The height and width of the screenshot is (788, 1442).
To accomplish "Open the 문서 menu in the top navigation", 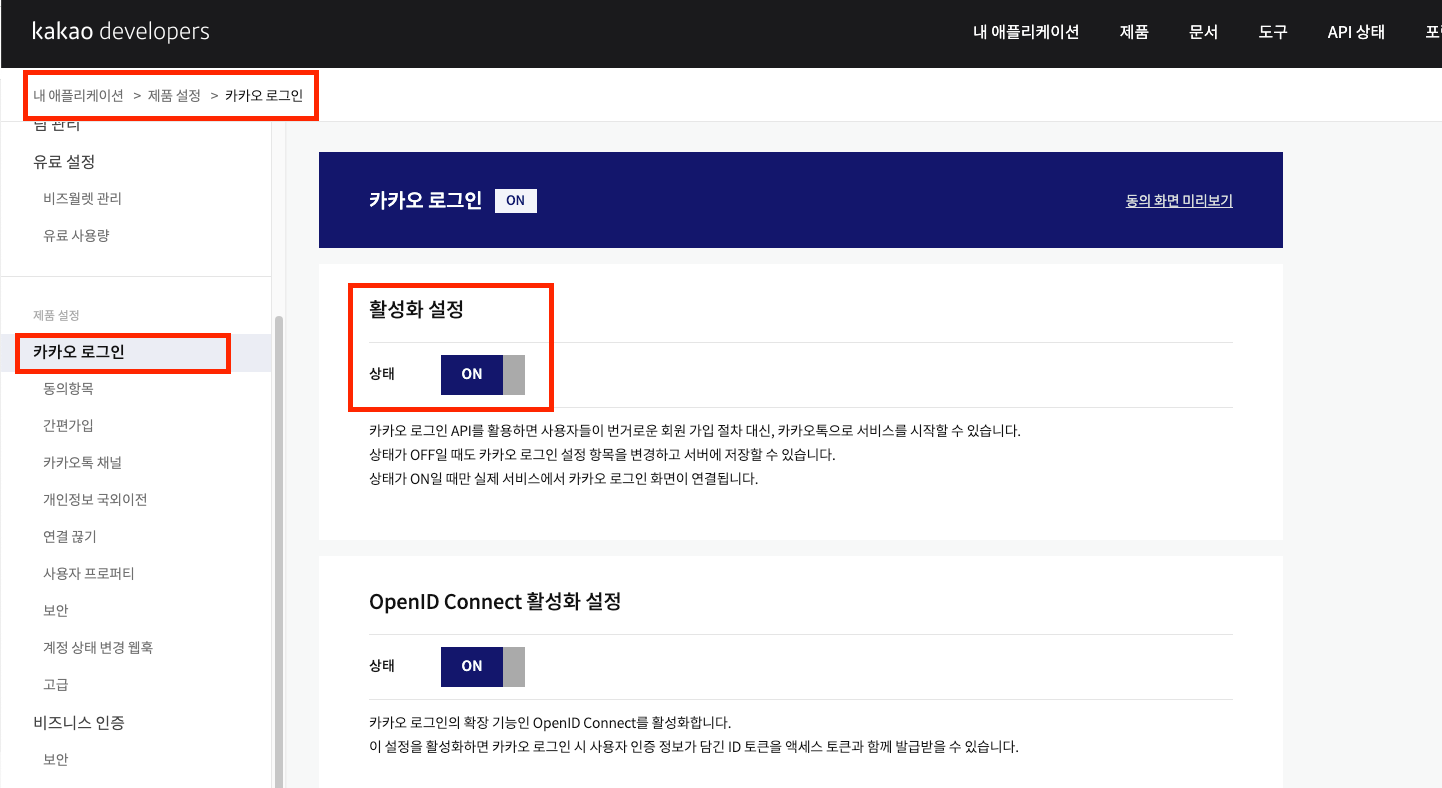I will 1204,32.
